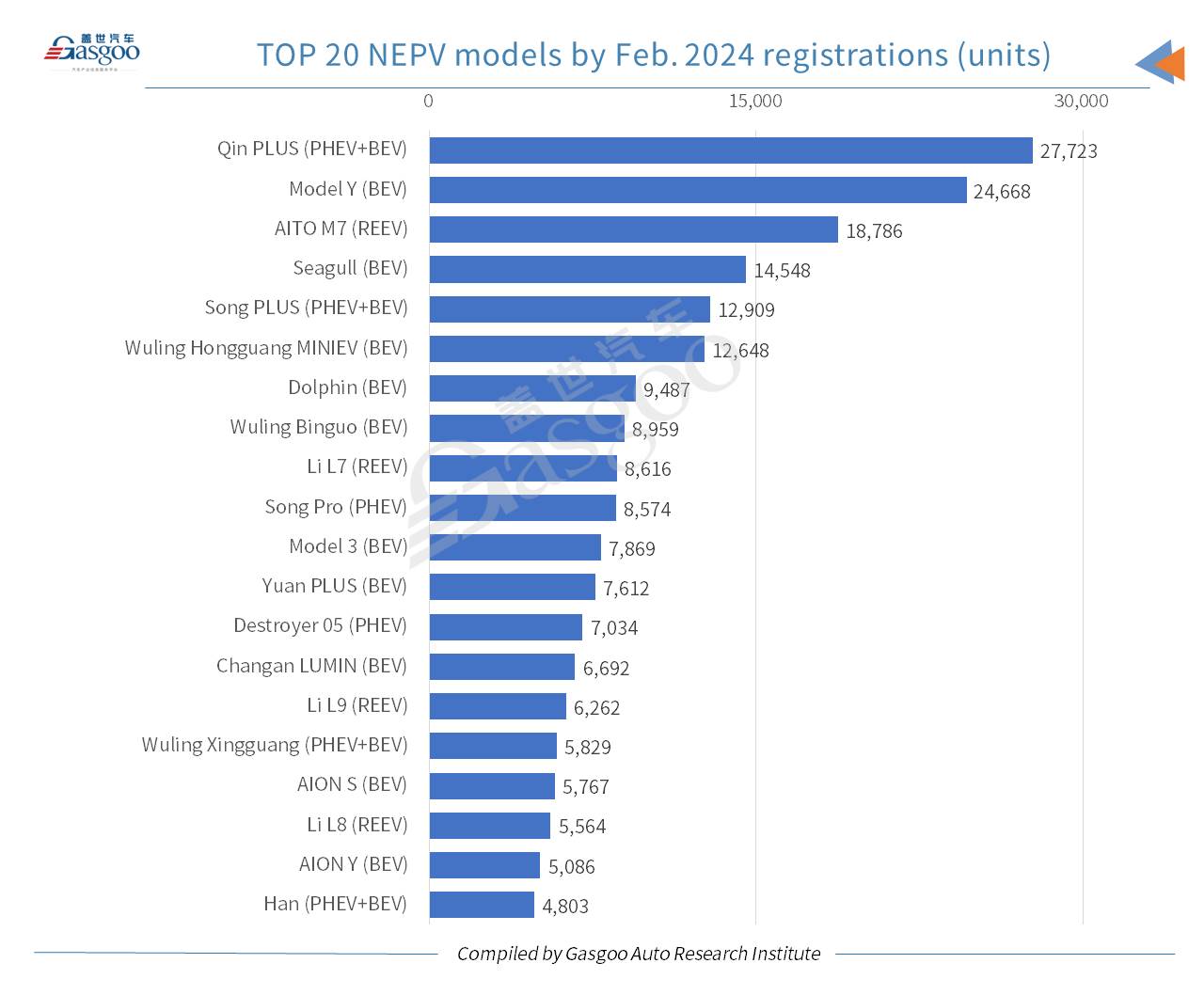This screenshot has height=995, width=1204.
Task: Click the Song PLUS (PHEV+BEV) label
Action: (x=307, y=308)
